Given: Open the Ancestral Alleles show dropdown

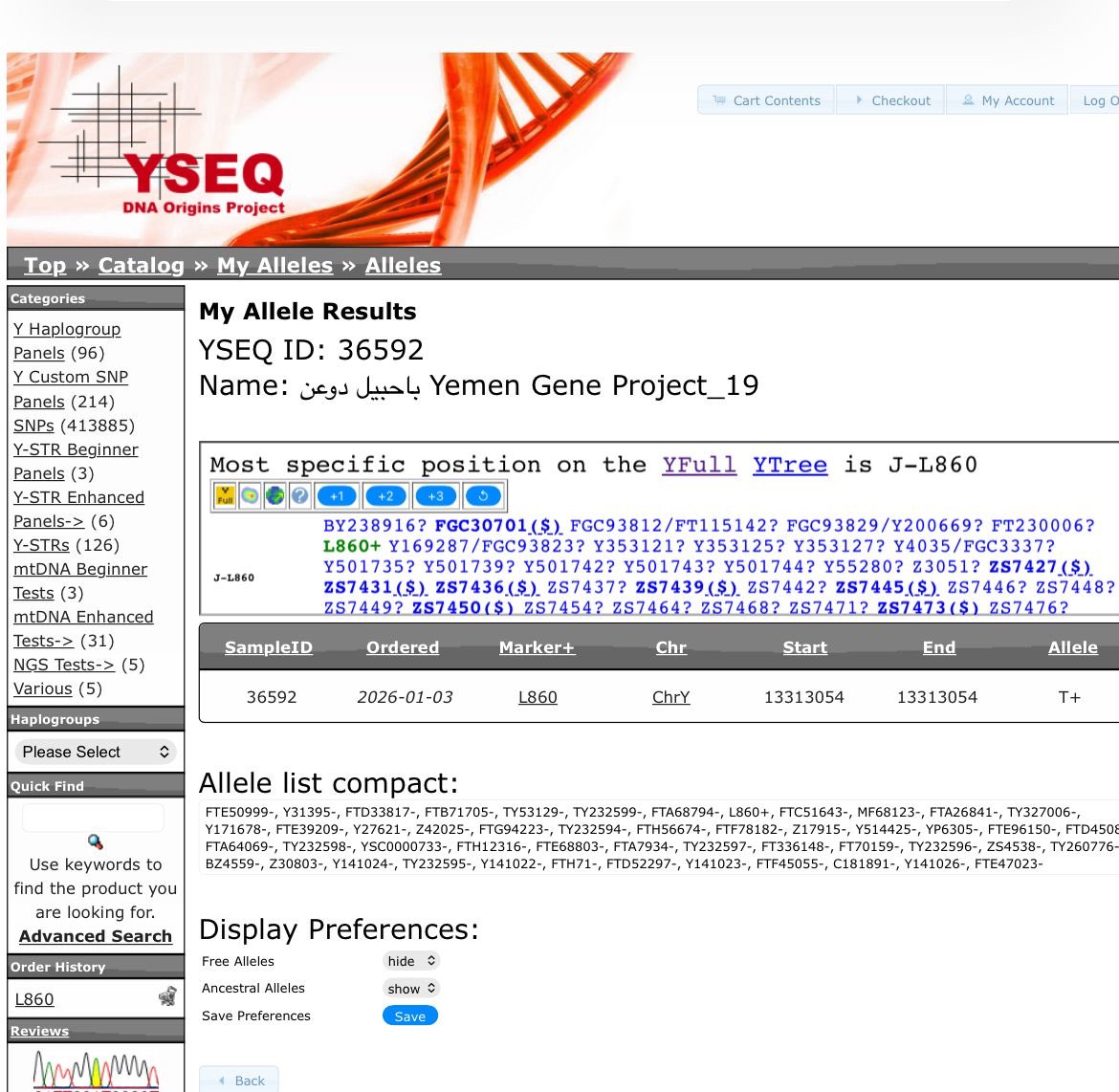Looking at the screenshot, I should [x=411, y=989].
